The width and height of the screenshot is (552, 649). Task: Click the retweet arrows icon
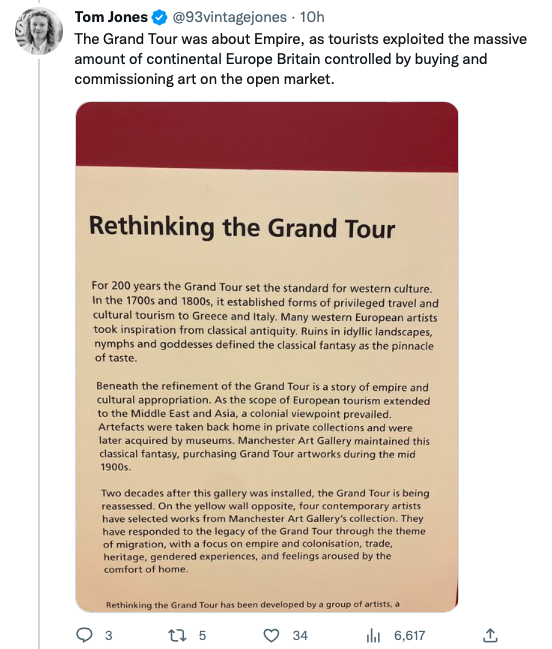[178, 635]
